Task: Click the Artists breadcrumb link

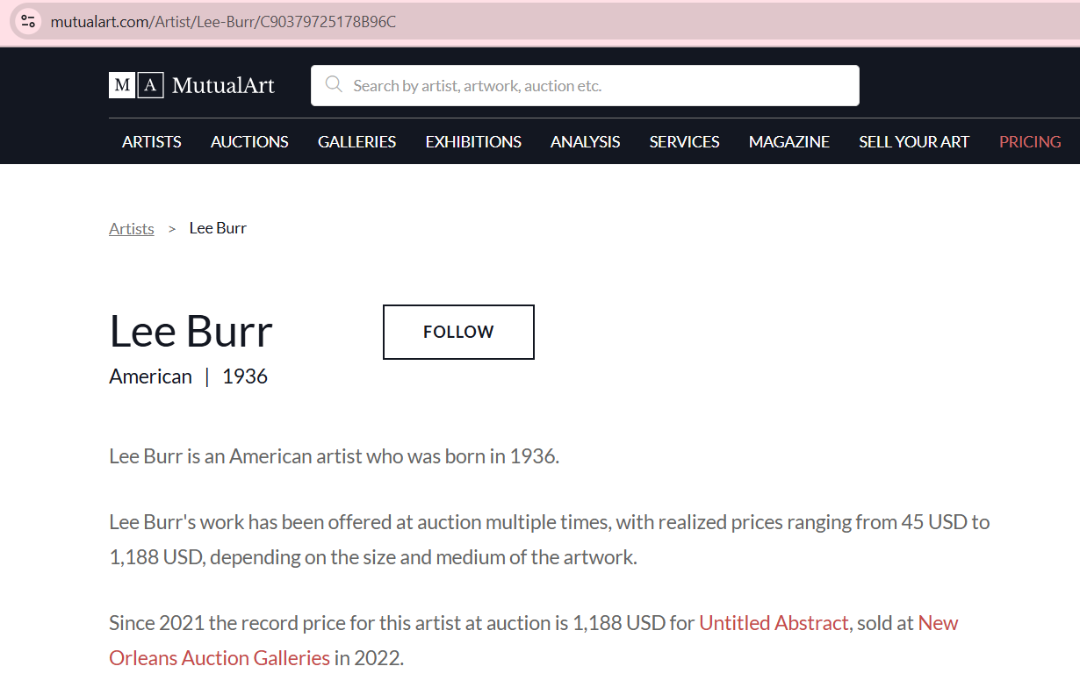Action: pos(131,229)
